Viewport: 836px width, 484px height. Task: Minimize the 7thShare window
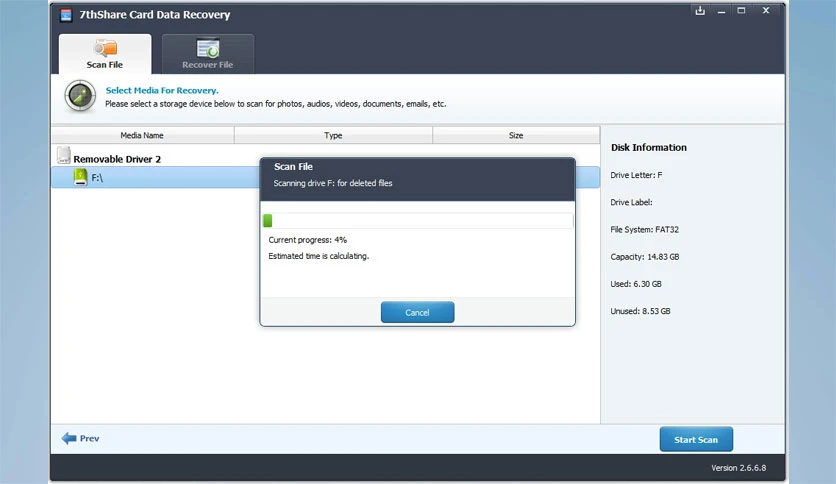[721, 11]
